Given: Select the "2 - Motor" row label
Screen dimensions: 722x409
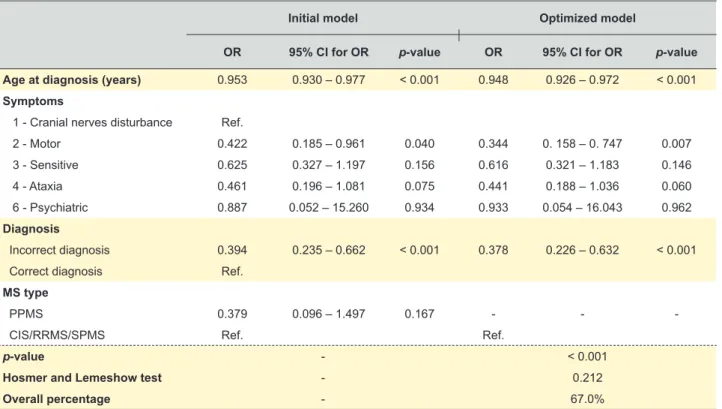Looking at the screenshot, I should [x=36, y=144].
